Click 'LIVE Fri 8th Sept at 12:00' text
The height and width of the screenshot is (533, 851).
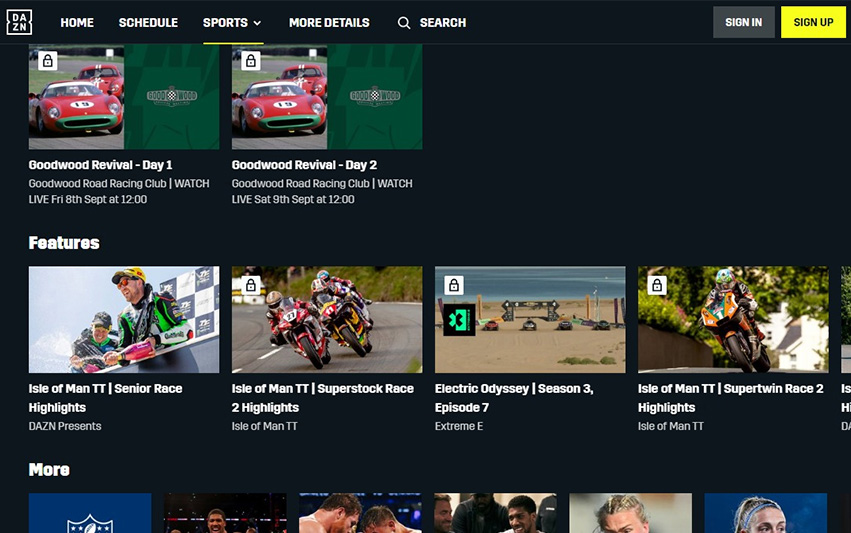pyautogui.click(x=88, y=199)
